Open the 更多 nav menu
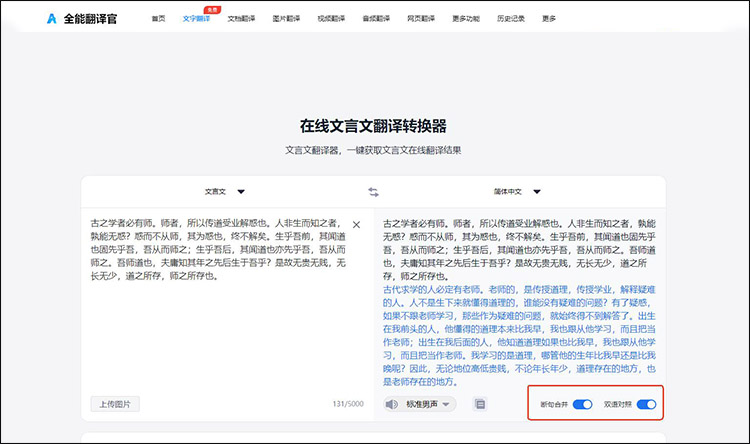This screenshot has width=750, height=444. pyautogui.click(x=549, y=19)
